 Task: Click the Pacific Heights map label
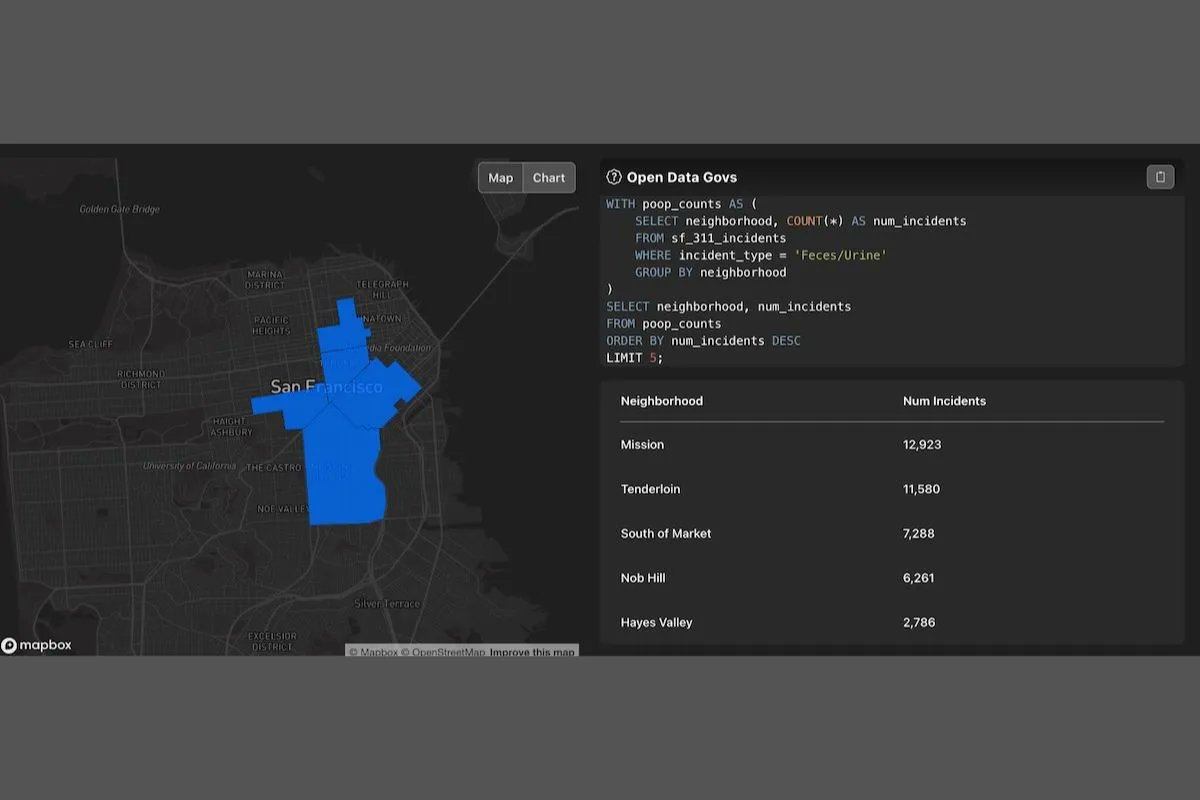click(x=271, y=325)
